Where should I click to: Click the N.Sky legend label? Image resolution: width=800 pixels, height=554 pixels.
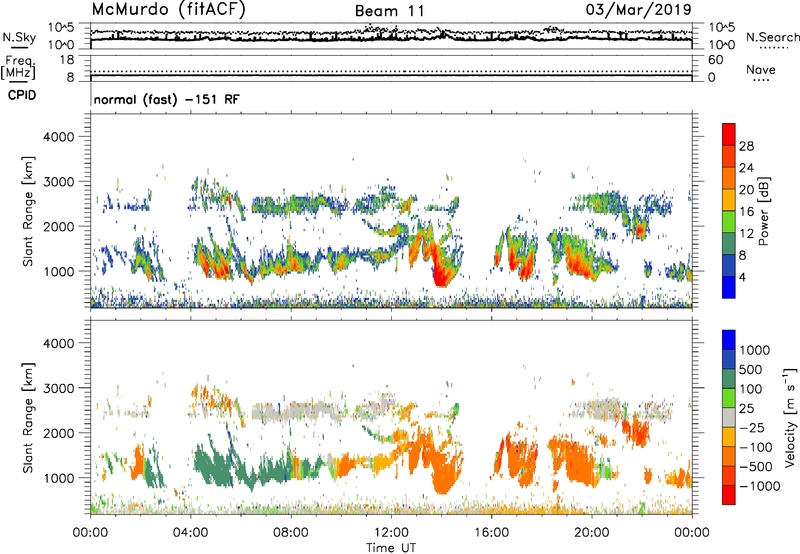(19, 37)
